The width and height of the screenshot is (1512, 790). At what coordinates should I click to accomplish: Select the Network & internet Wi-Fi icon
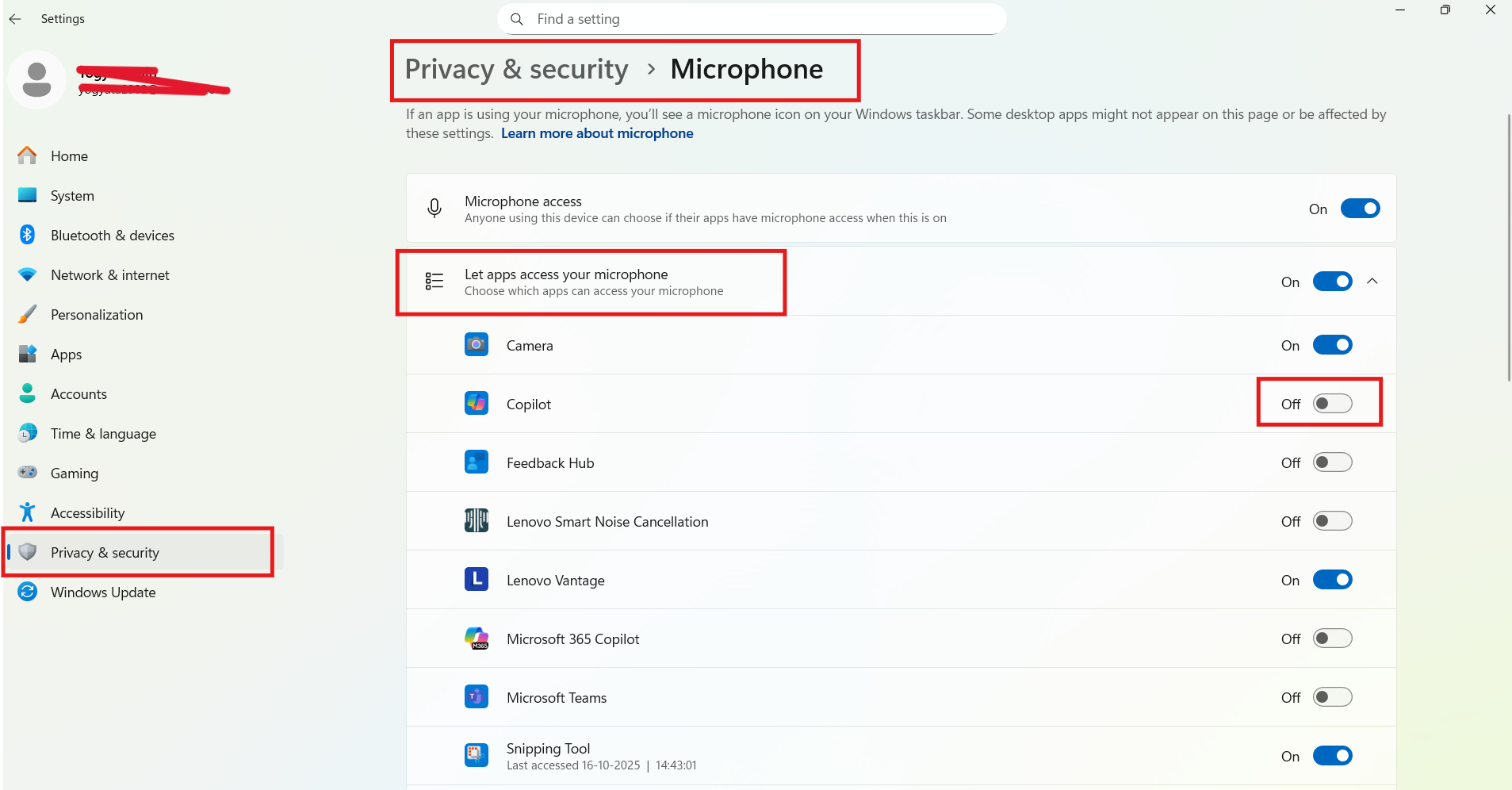click(27, 274)
